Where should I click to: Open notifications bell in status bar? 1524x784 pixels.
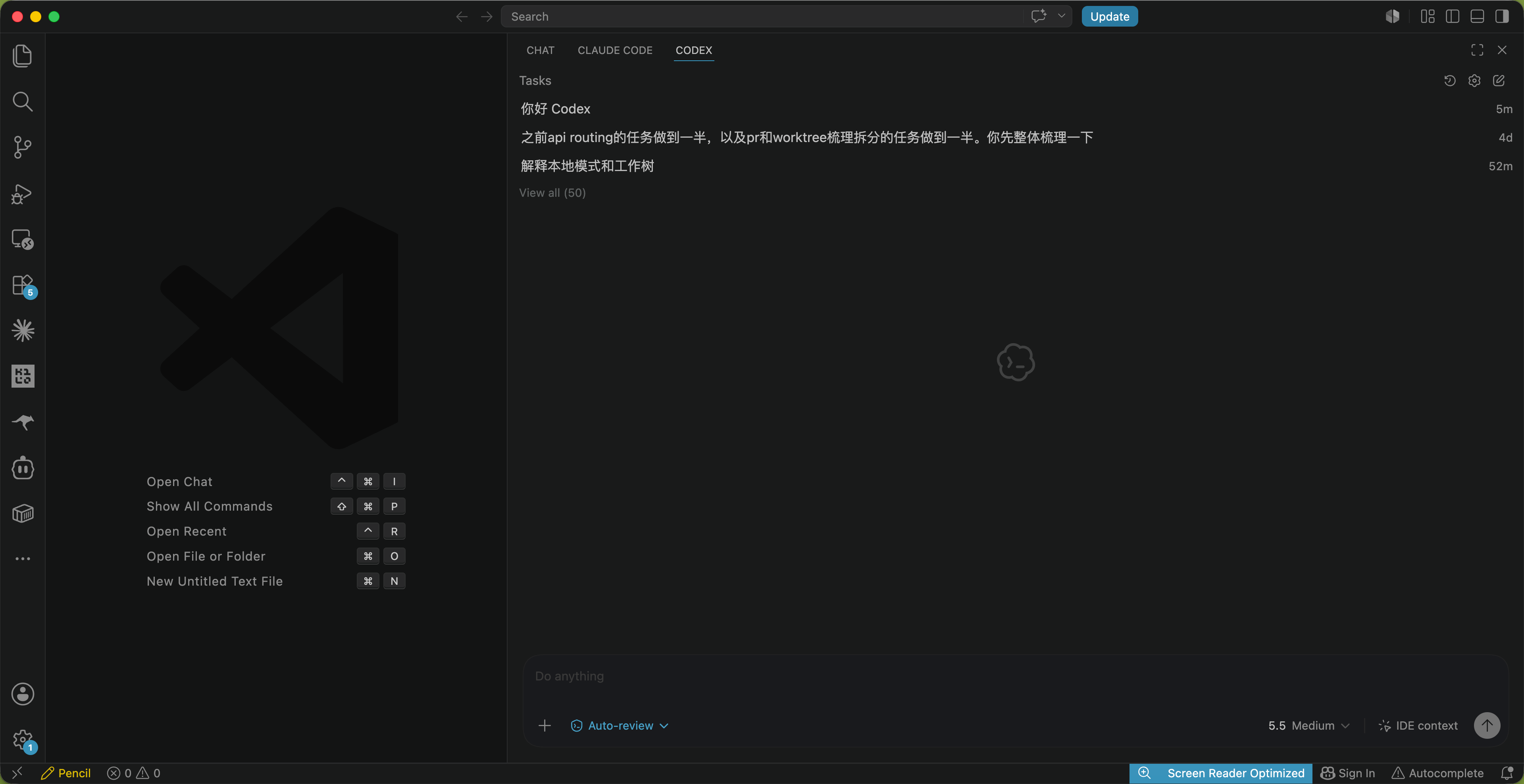[x=1507, y=773]
